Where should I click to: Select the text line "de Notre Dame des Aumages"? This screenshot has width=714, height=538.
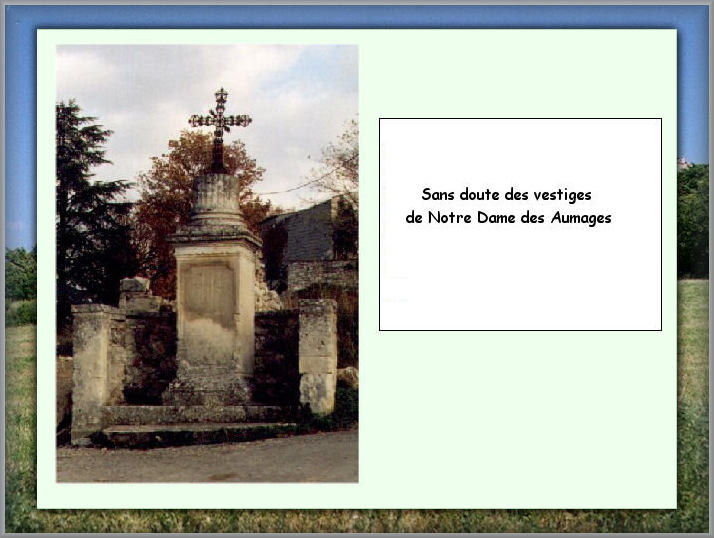[508, 218]
